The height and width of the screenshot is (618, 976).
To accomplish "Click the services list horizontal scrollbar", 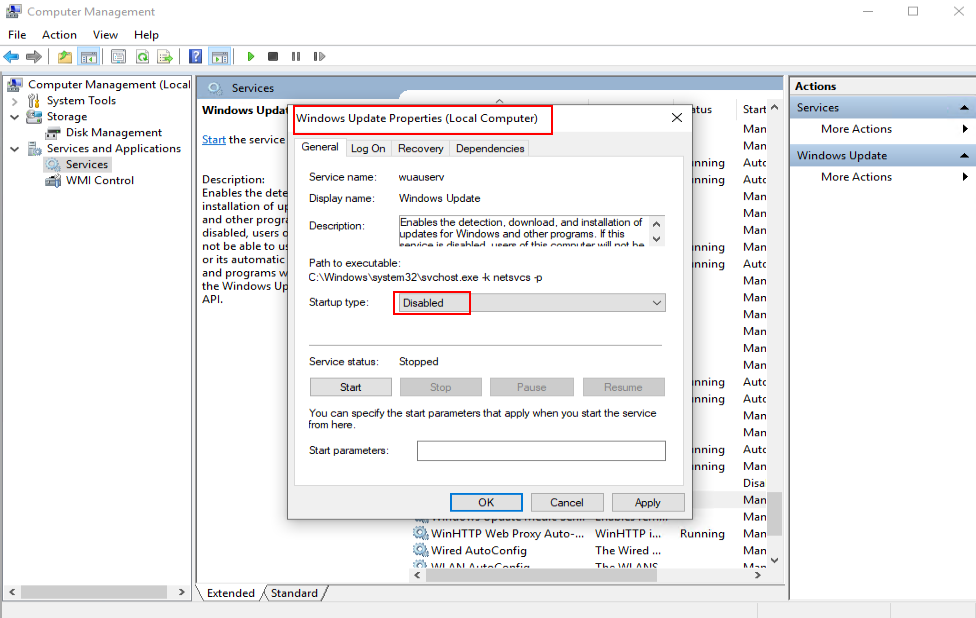I will click(x=541, y=576).
